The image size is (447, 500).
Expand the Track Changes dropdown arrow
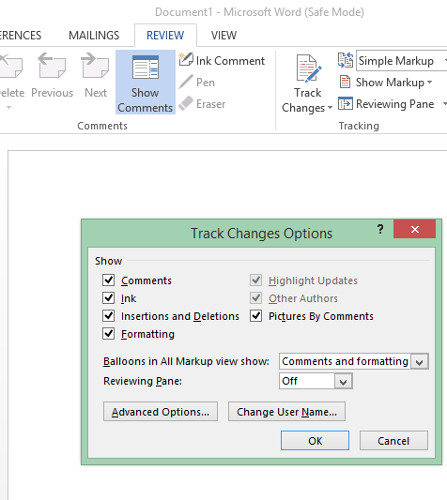[330, 108]
